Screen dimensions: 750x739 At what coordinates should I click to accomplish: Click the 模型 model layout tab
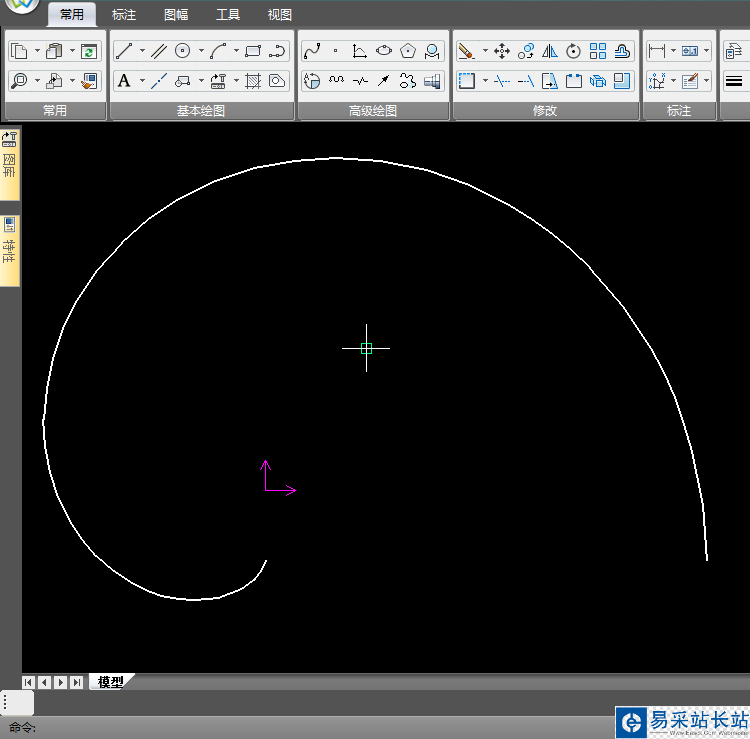111,682
